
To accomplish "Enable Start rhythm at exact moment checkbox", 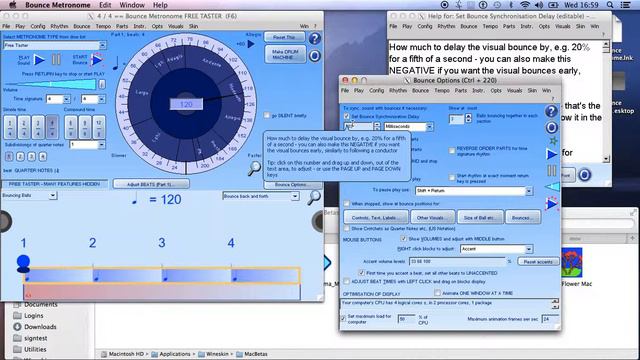I will 451,178.
